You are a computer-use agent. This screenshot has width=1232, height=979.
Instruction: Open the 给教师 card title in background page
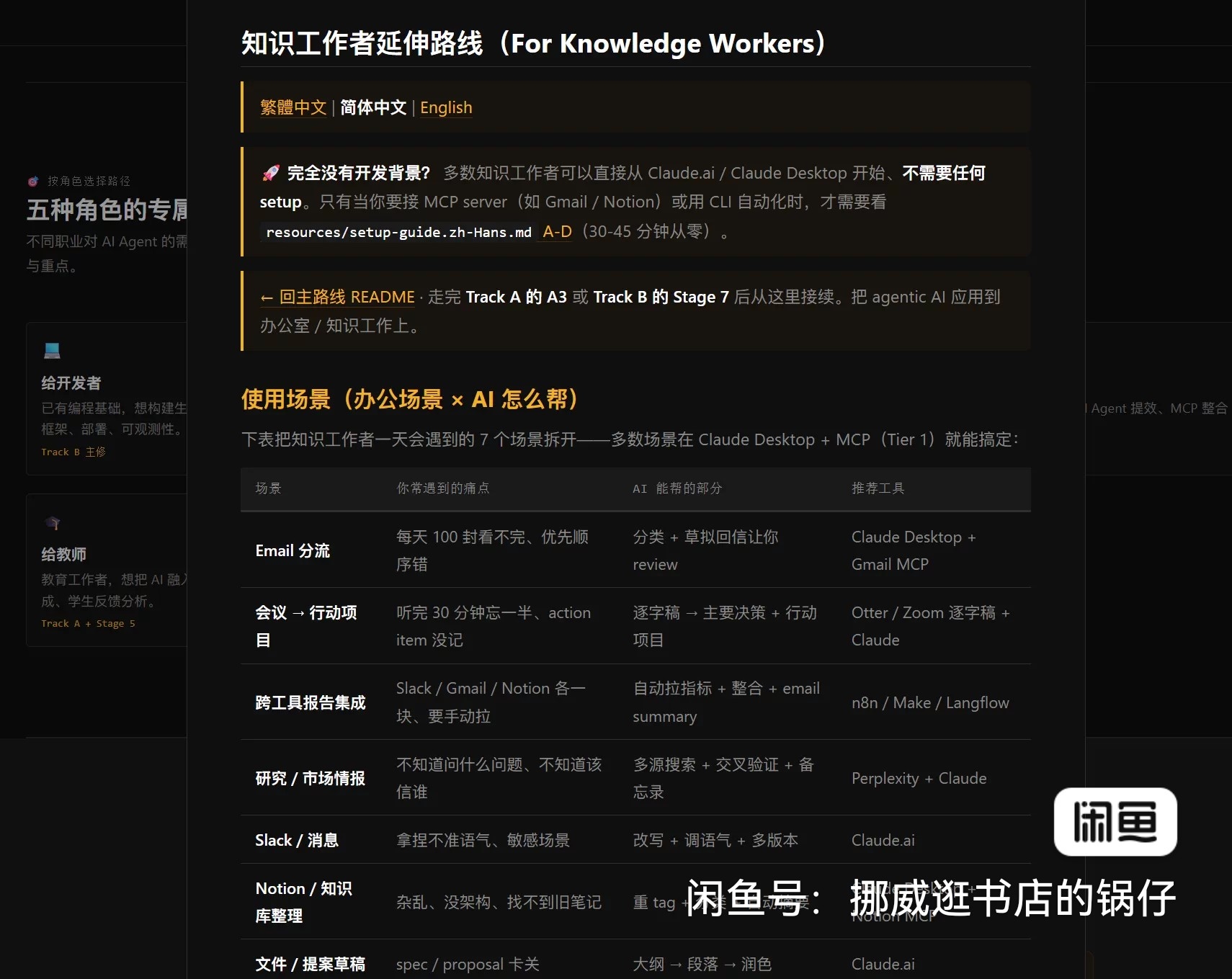(x=63, y=554)
